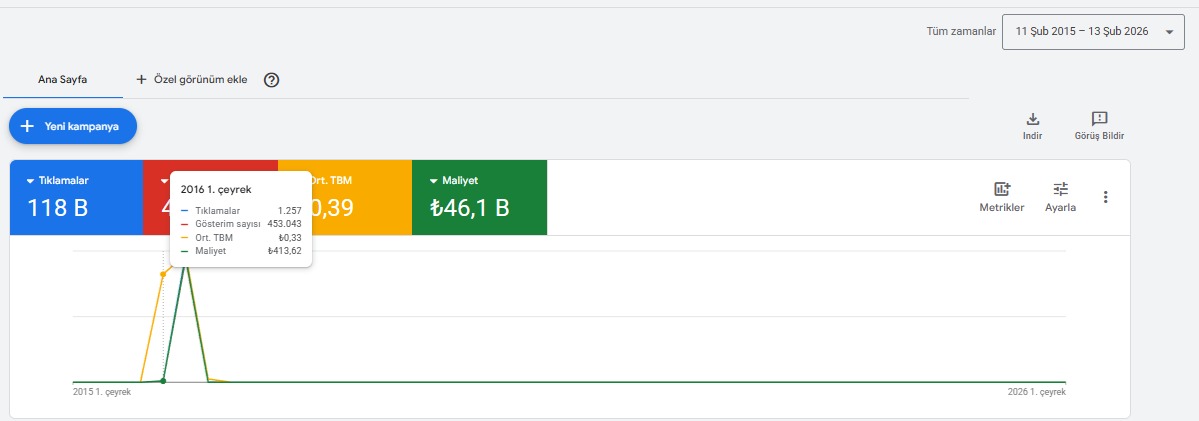Viewport: 1199px width, 421px height.
Task: Select the green Maliyet metric card
Action: tap(479, 197)
